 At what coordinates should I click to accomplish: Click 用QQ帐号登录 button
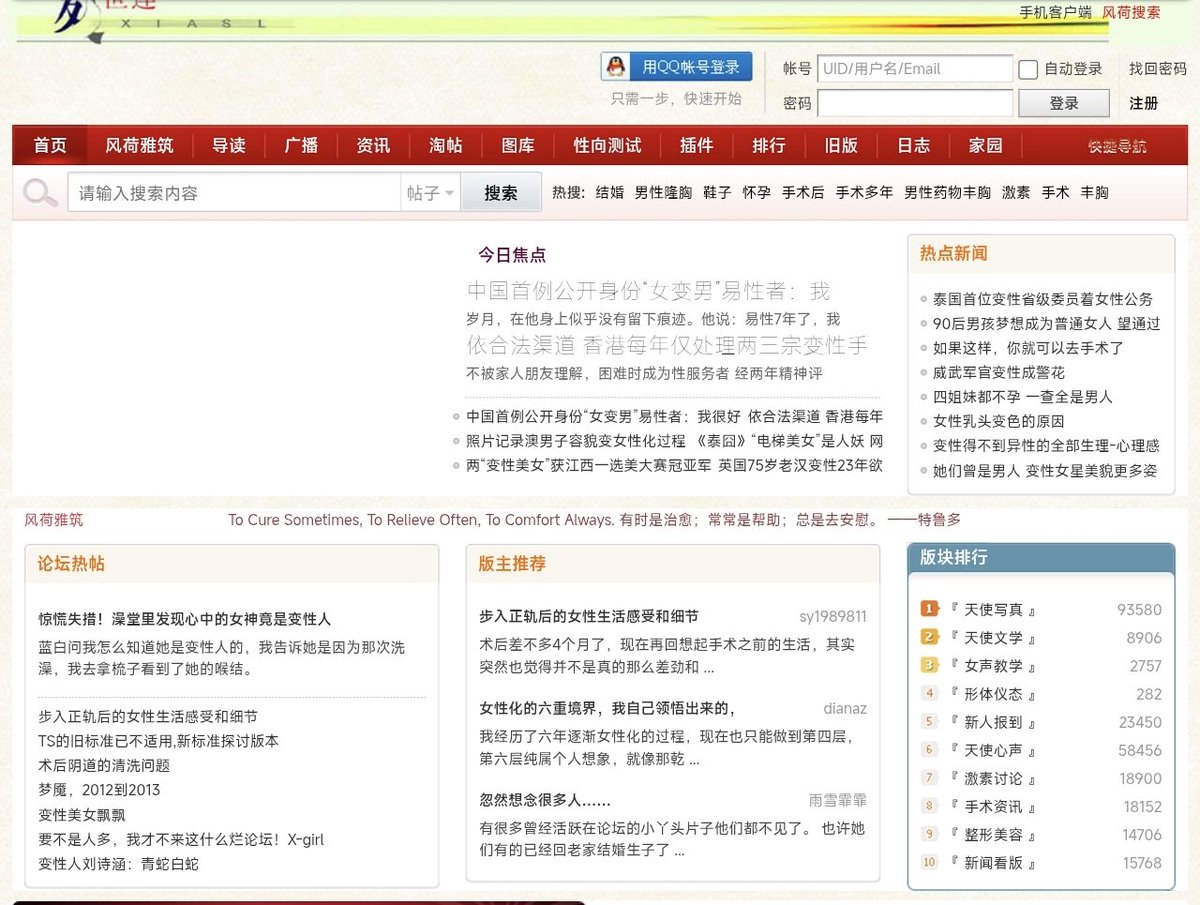coord(677,67)
